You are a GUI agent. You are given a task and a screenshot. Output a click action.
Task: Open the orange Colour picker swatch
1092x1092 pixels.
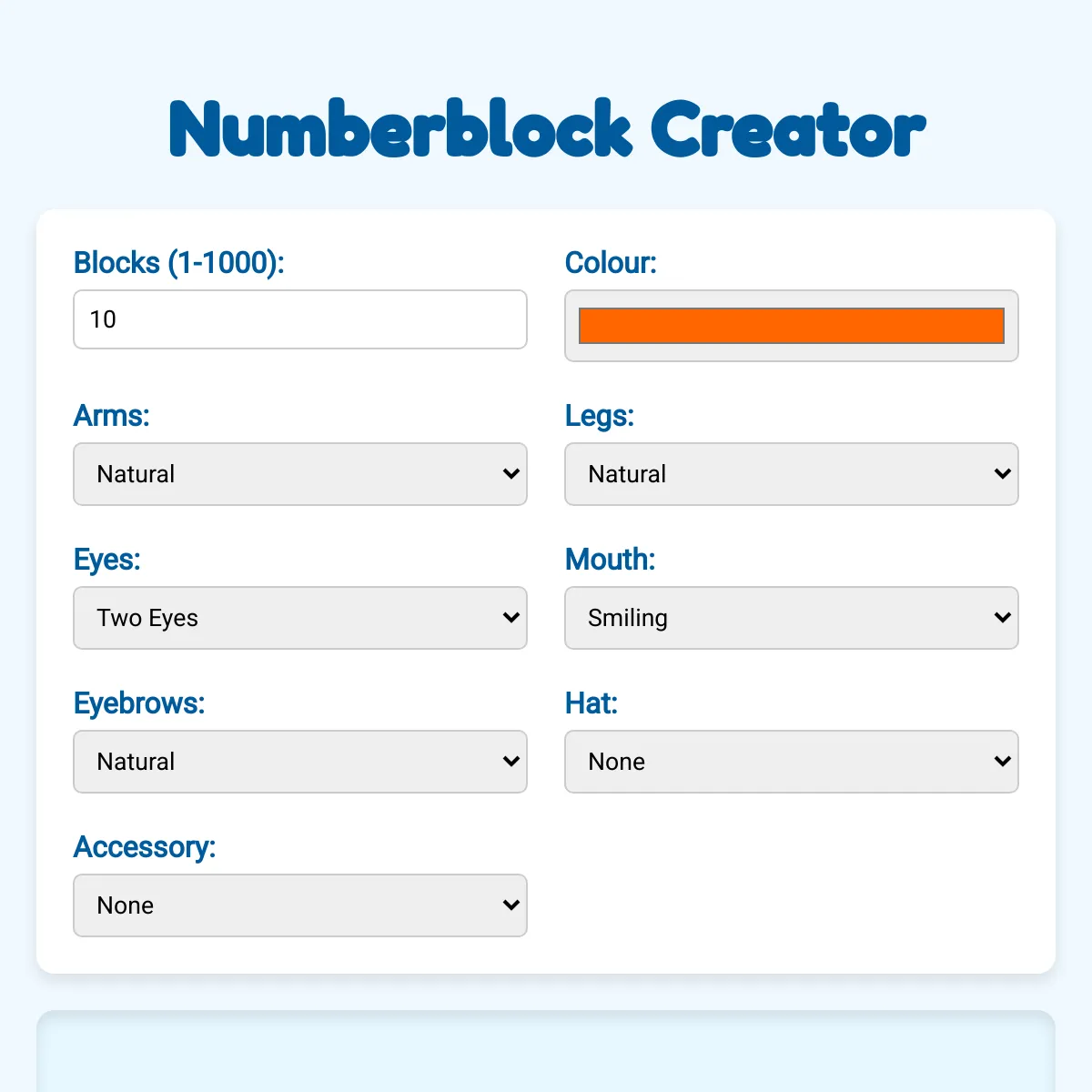(792, 326)
